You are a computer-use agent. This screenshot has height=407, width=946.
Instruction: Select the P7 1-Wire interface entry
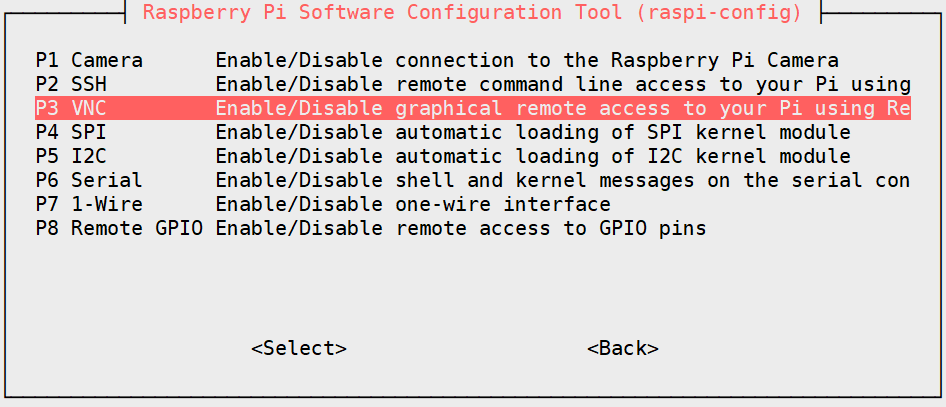click(89, 204)
